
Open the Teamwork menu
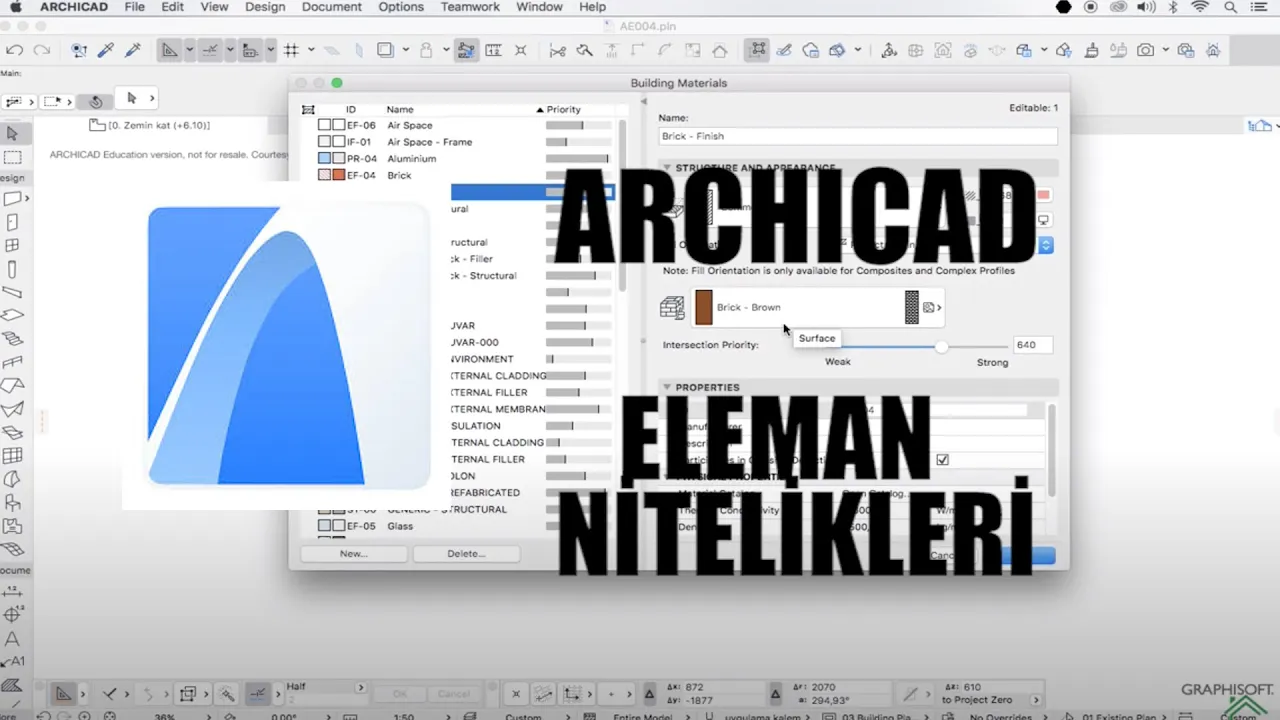point(470,7)
